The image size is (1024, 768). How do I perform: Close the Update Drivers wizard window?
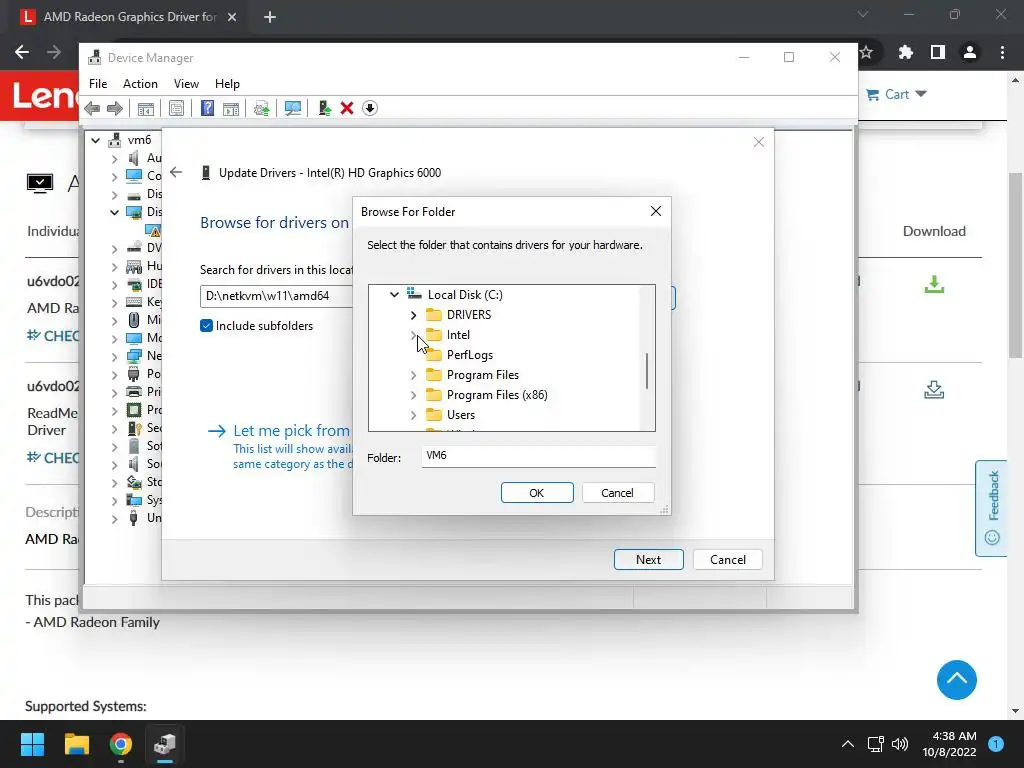758,142
